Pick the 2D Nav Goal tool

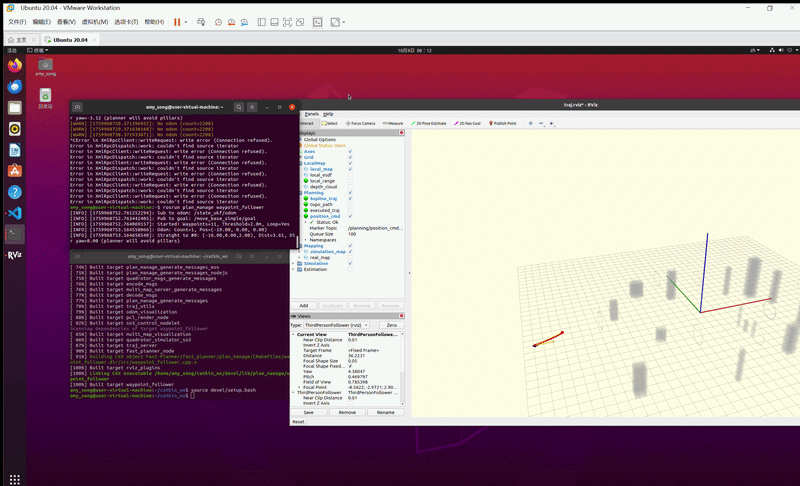click(467, 123)
